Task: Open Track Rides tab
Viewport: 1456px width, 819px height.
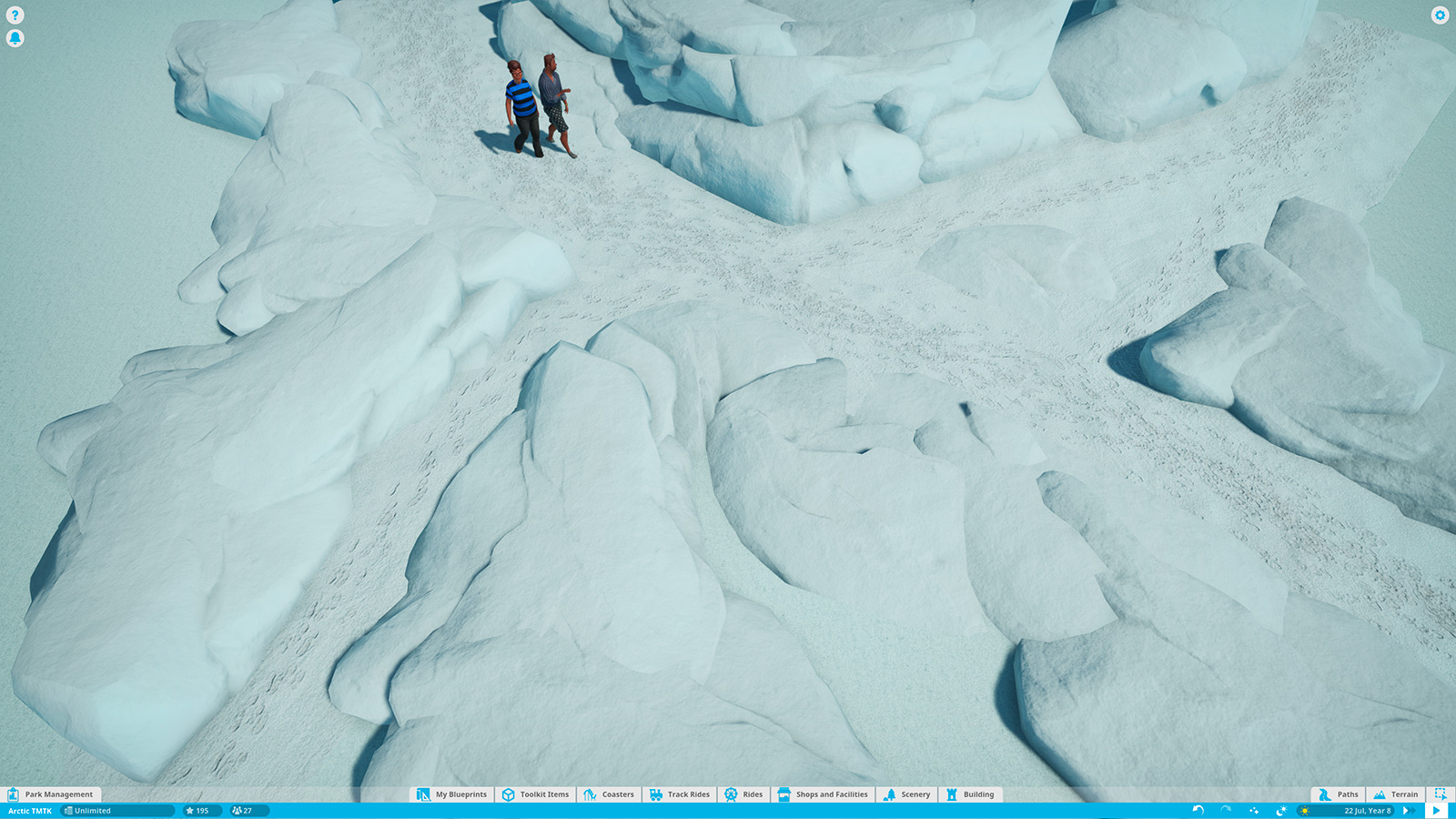Action: [679, 794]
